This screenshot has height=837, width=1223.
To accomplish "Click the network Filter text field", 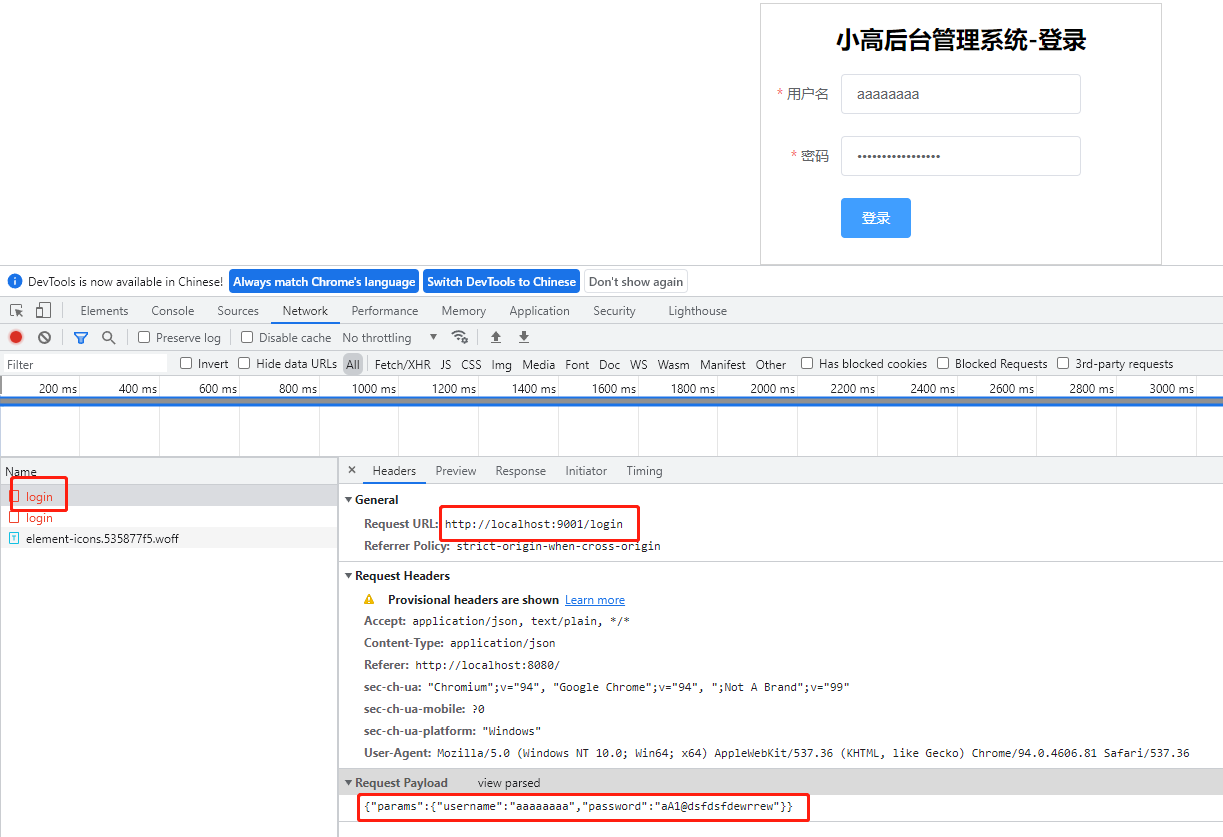I will [86, 364].
